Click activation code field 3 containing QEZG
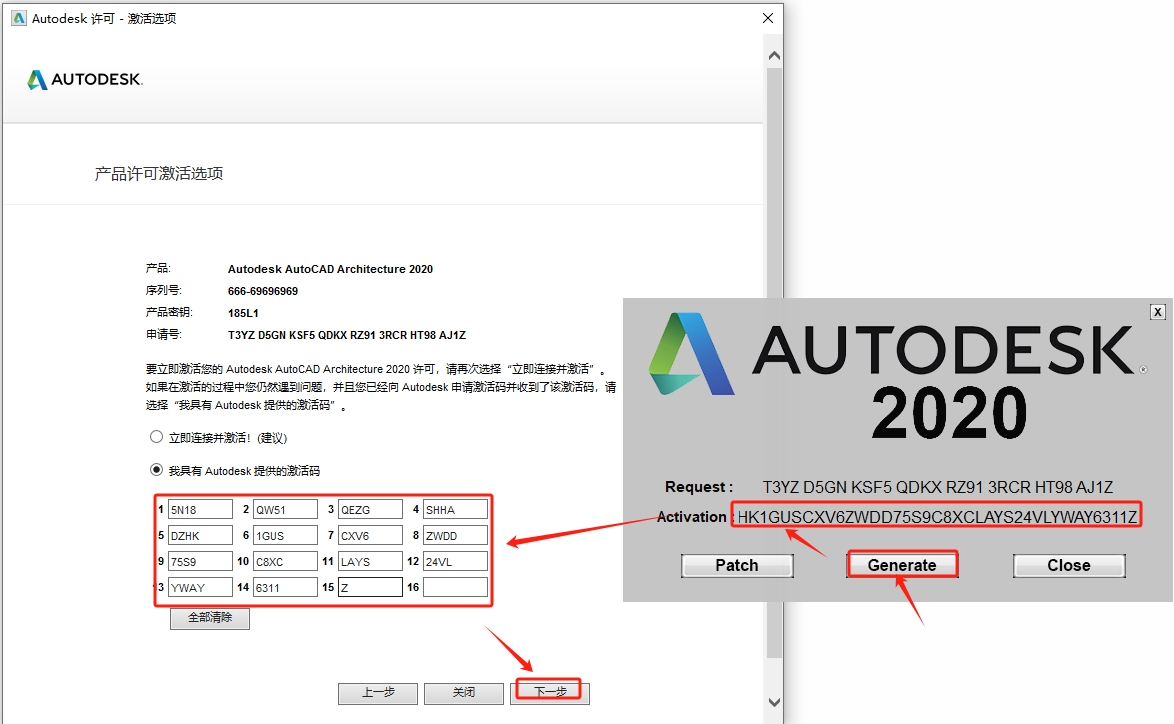 (x=370, y=509)
